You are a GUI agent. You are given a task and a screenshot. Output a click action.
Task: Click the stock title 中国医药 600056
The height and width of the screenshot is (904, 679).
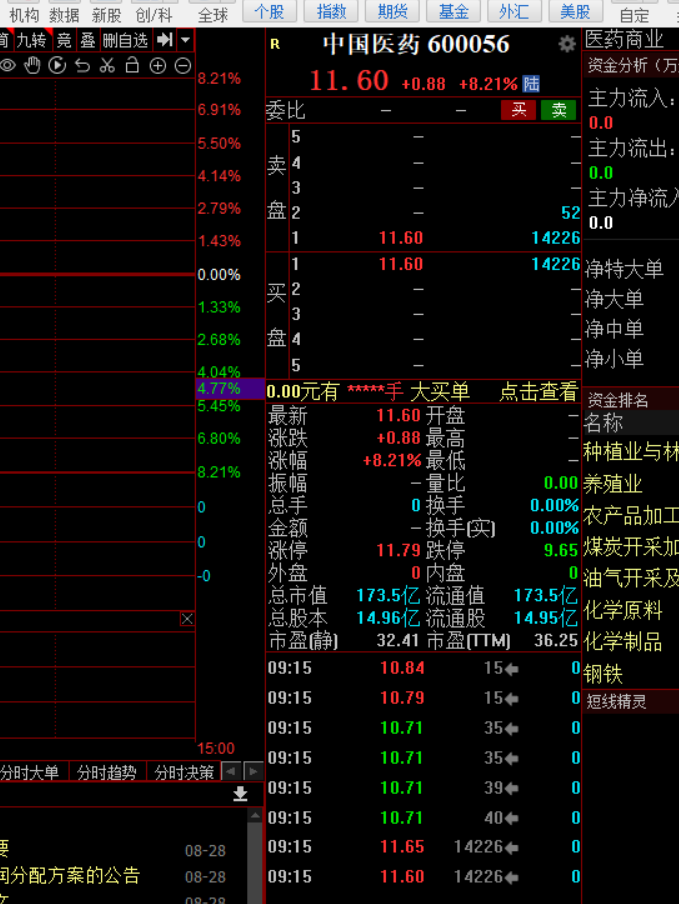click(x=416, y=44)
